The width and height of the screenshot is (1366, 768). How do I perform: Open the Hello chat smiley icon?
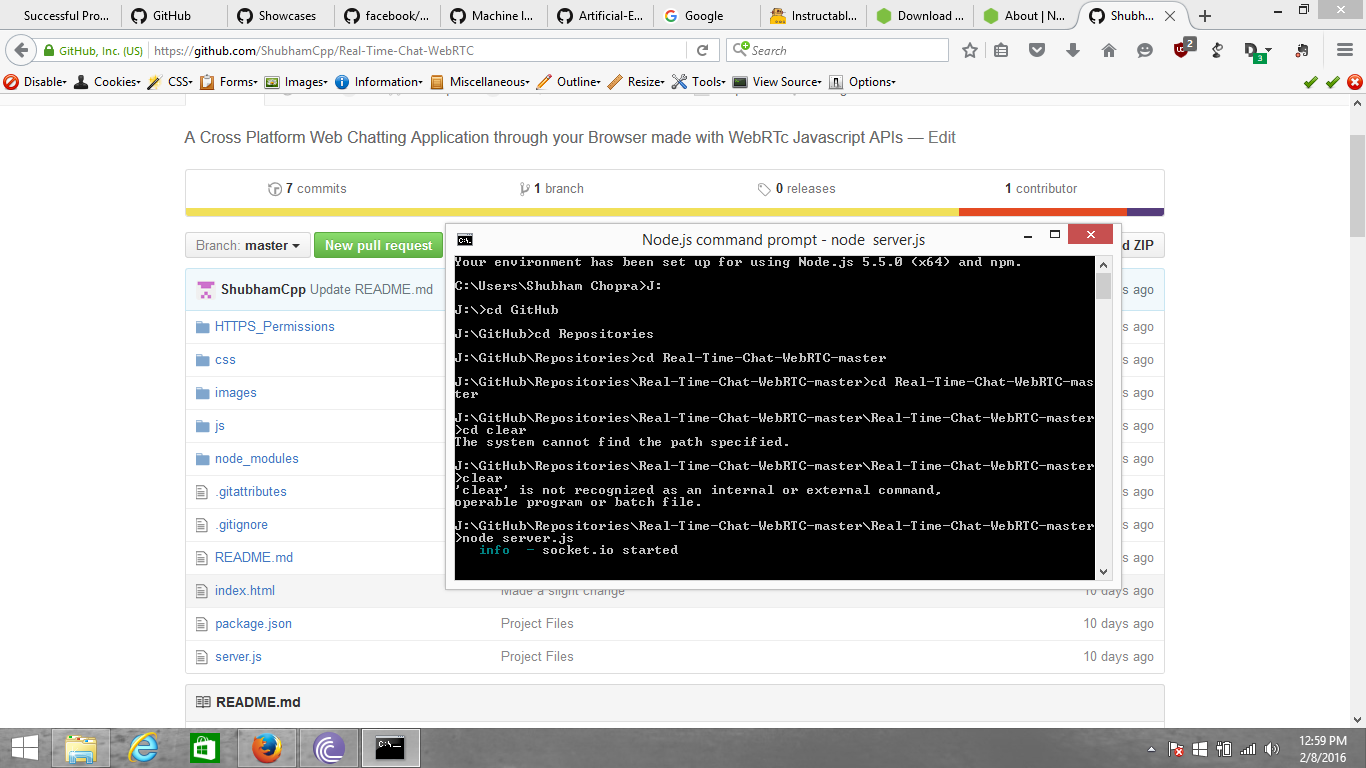(1145, 50)
